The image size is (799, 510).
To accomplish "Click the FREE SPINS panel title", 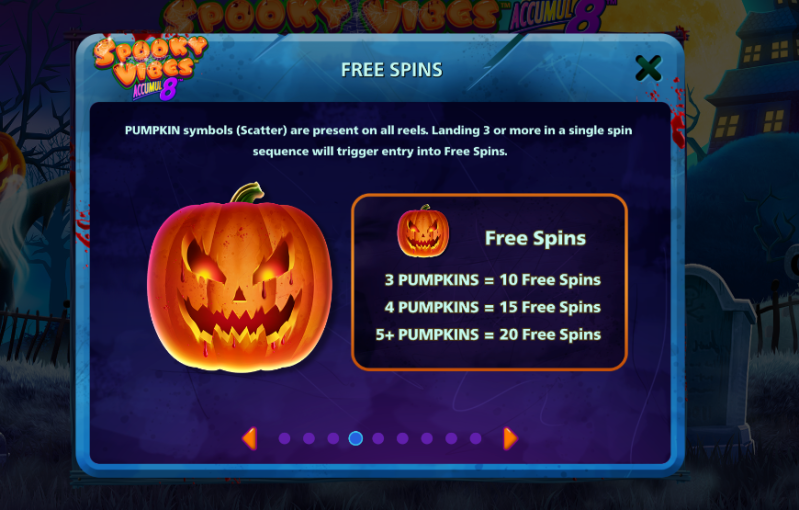I will [391, 70].
